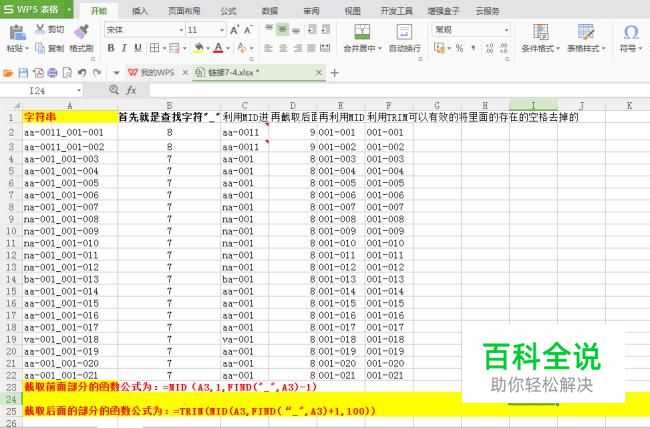
Task: Click the formula bar input field
Action: pyautogui.click(x=400, y=90)
